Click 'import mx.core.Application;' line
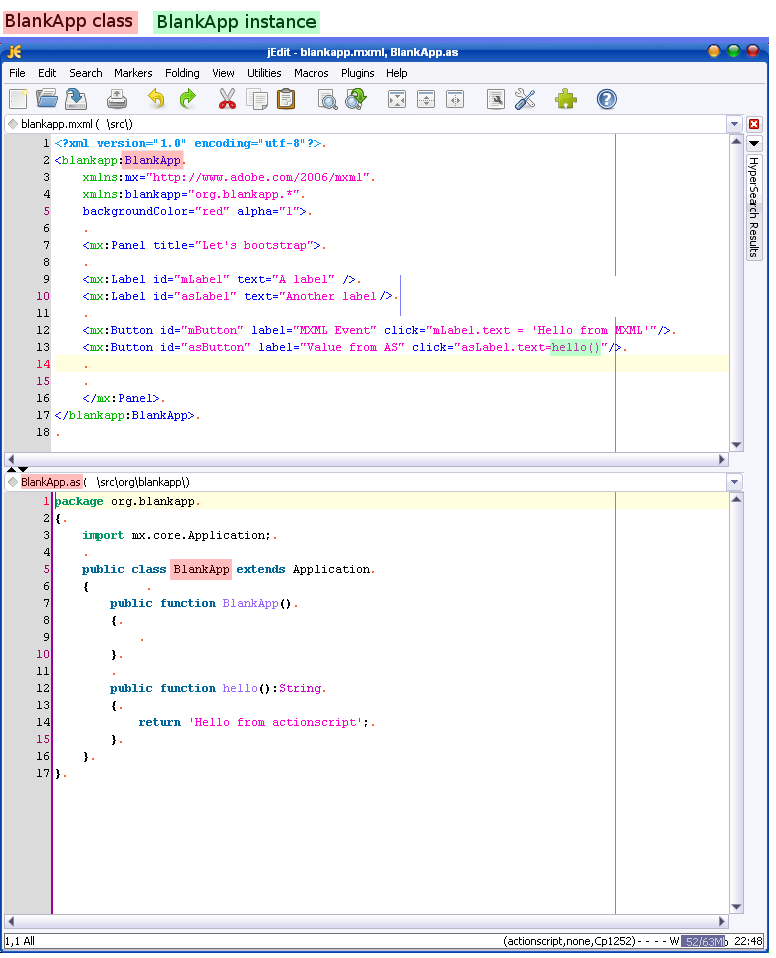Viewport: 776px width, 958px height. pos(176,535)
